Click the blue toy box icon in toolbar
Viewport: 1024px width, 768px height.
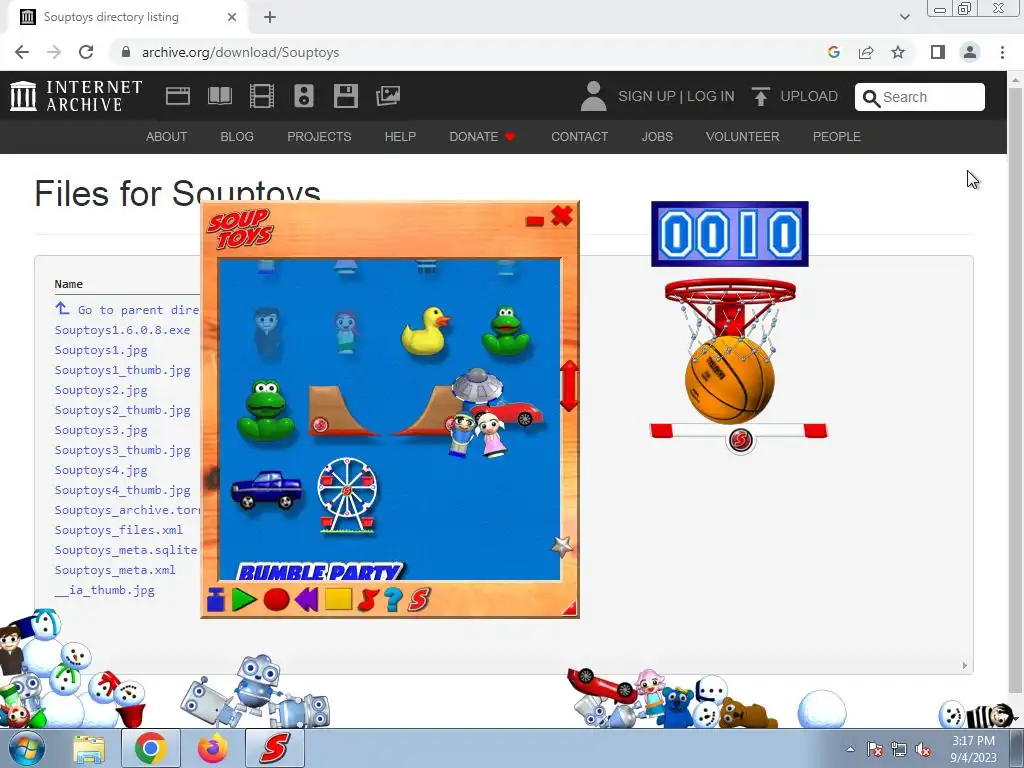click(x=216, y=600)
